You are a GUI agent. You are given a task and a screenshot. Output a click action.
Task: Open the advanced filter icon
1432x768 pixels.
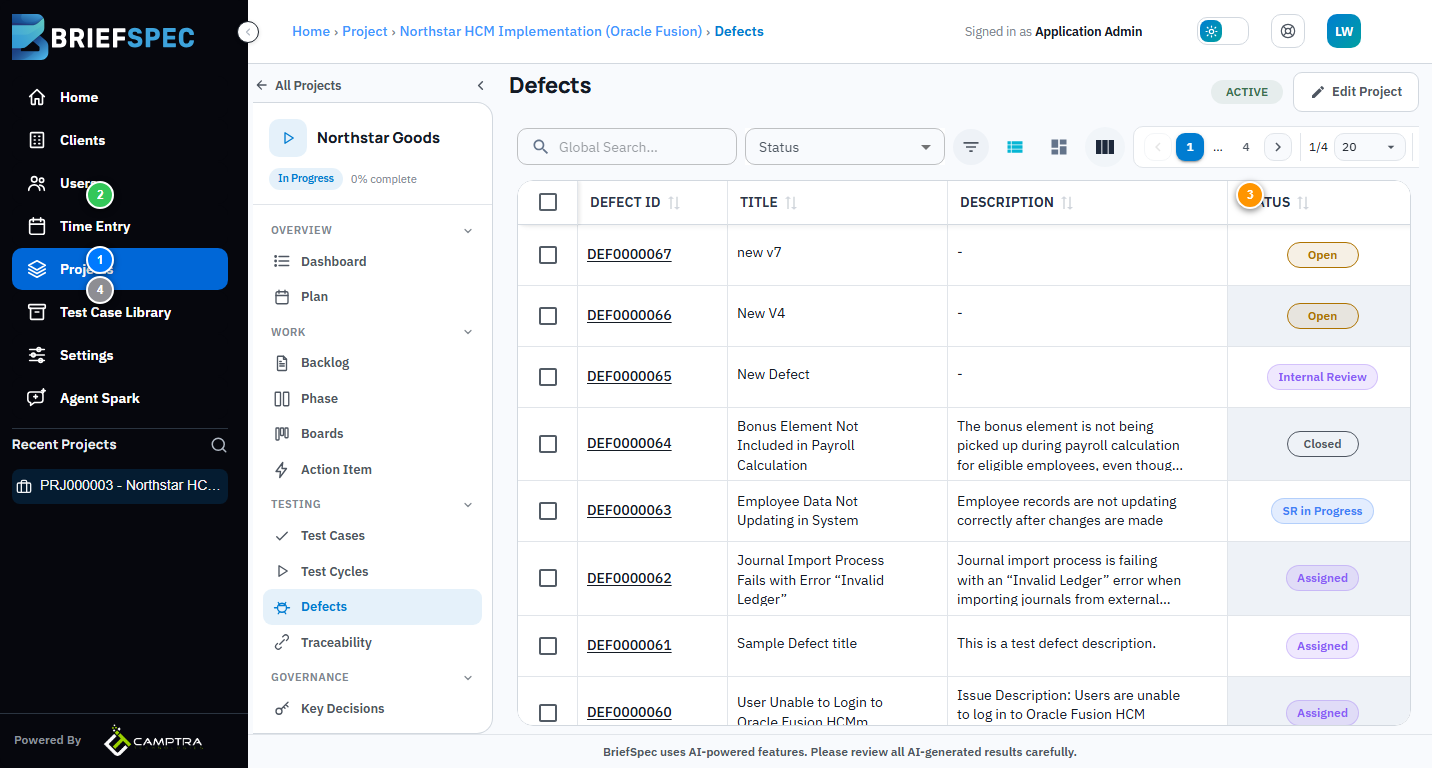[970, 147]
